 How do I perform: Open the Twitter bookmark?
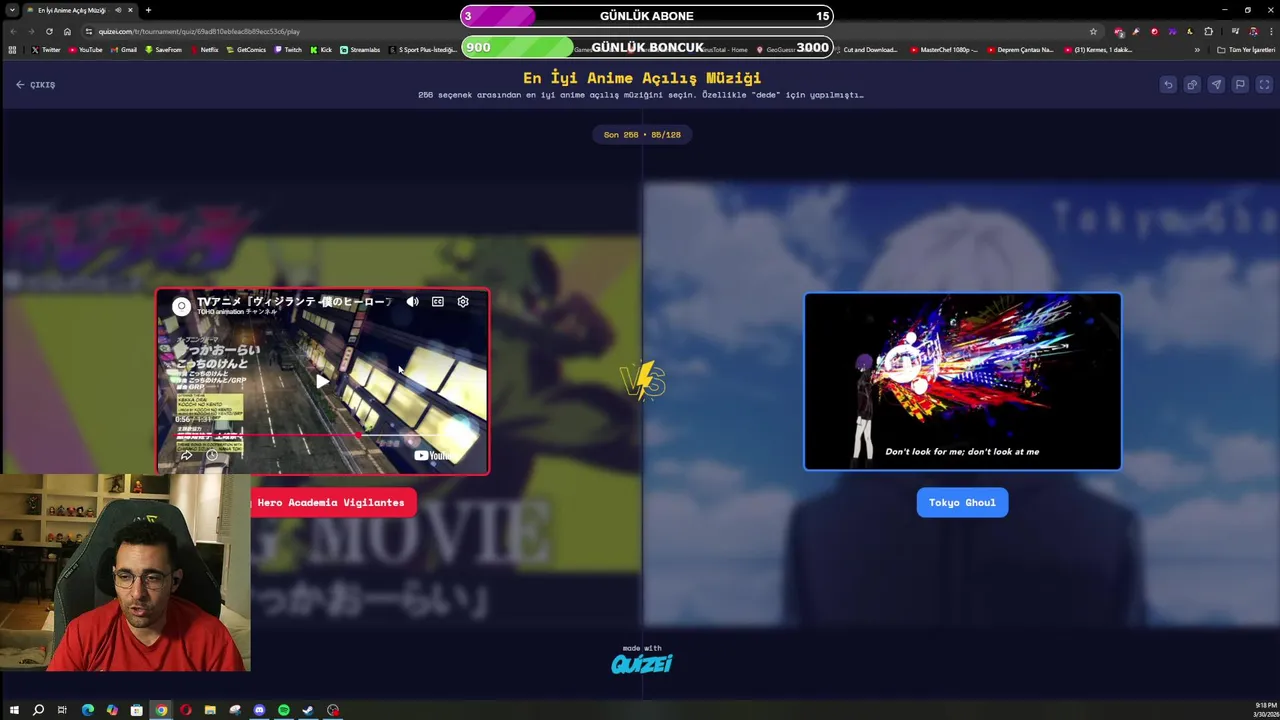point(46,49)
